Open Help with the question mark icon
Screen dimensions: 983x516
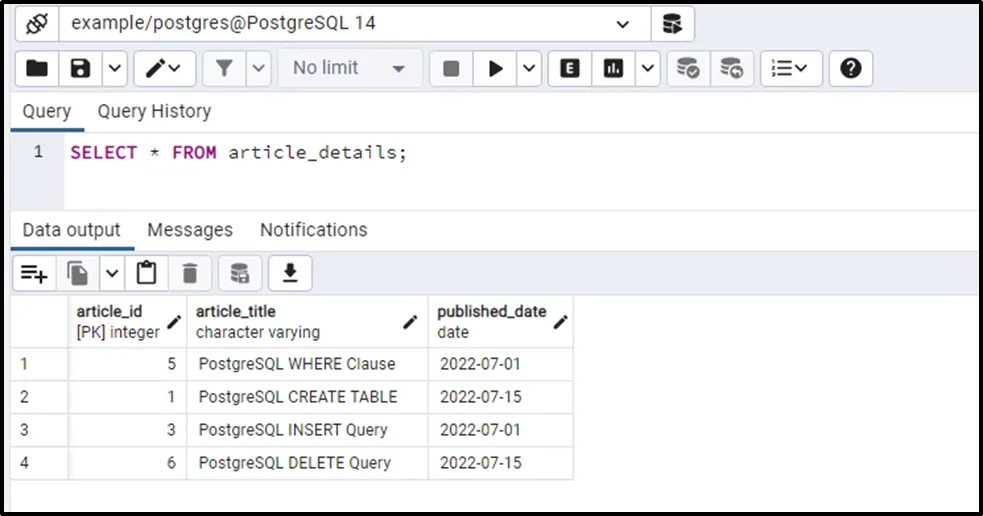coord(850,68)
